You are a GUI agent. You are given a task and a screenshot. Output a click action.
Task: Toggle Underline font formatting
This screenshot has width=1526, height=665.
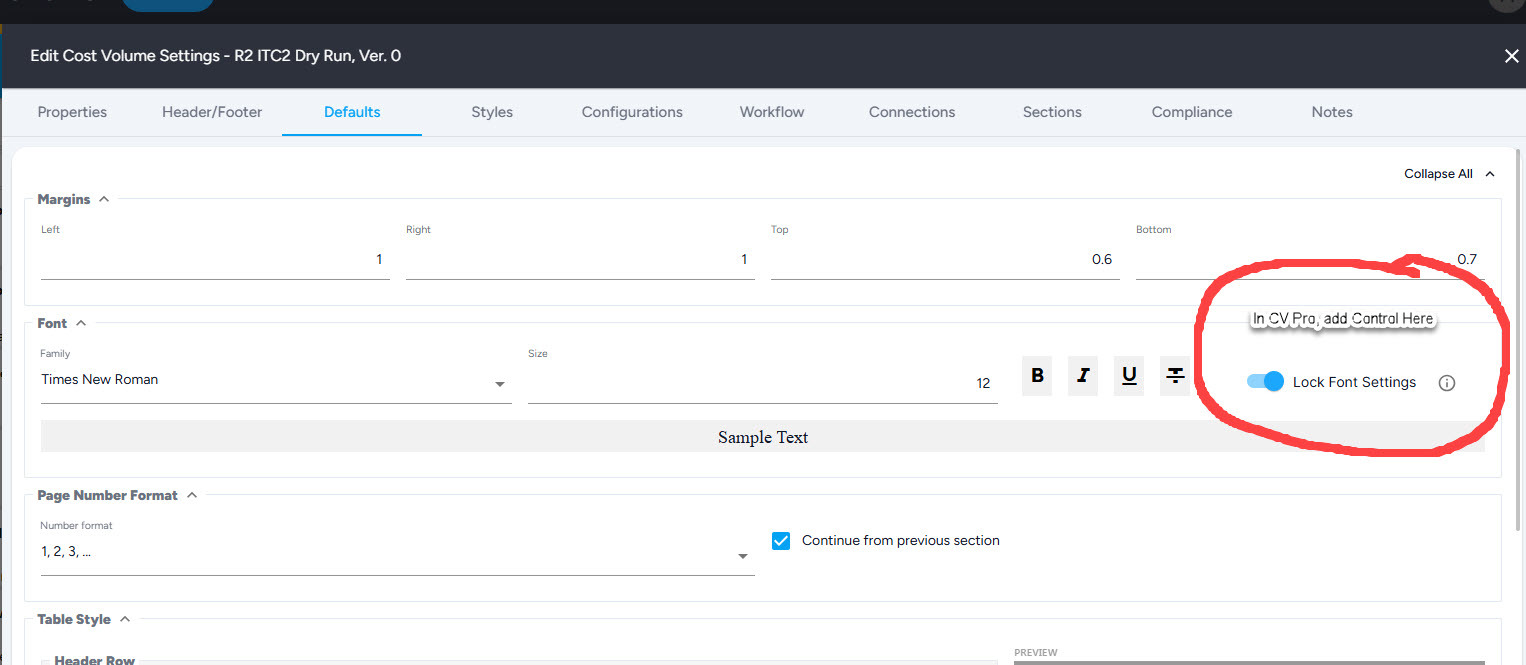(x=1129, y=376)
